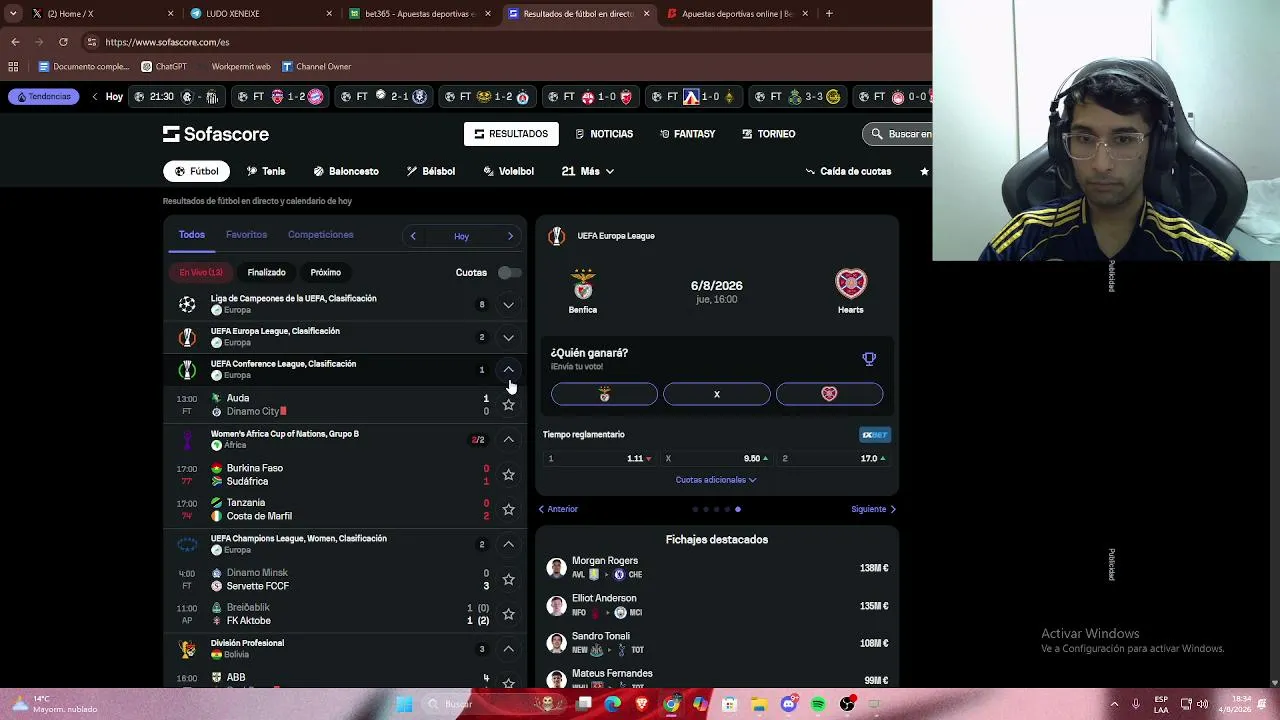The image size is (1280, 720).
Task: Open Discord from the taskbar
Action: coord(789,704)
